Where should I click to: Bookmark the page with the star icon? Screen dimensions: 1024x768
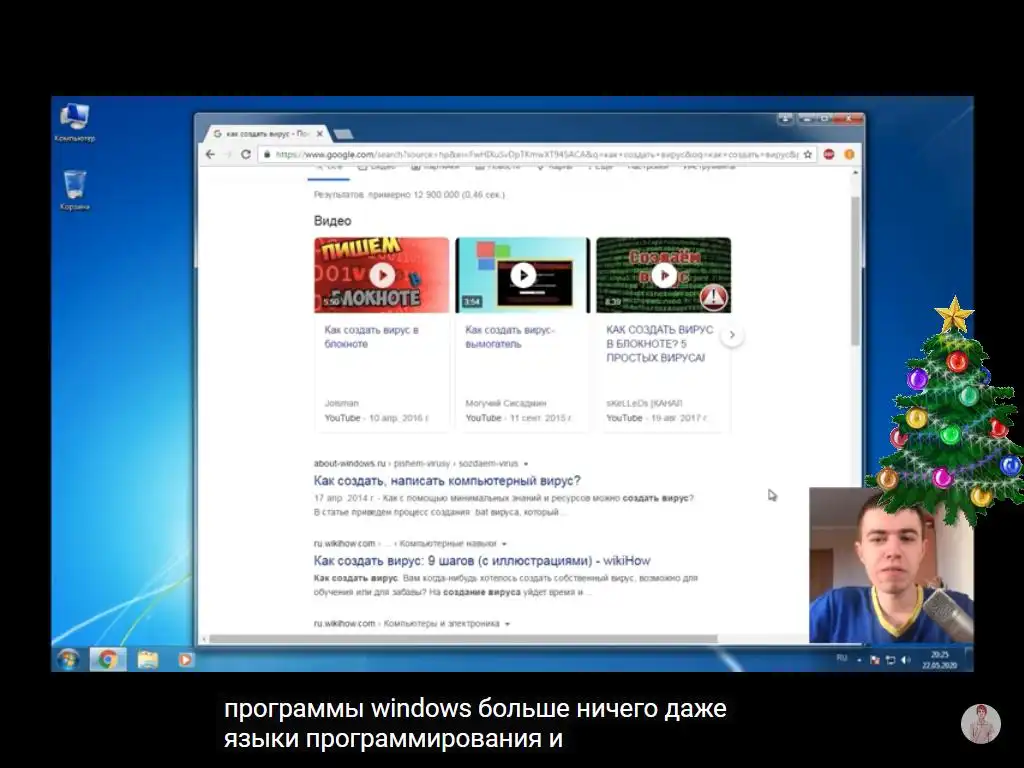[808, 155]
